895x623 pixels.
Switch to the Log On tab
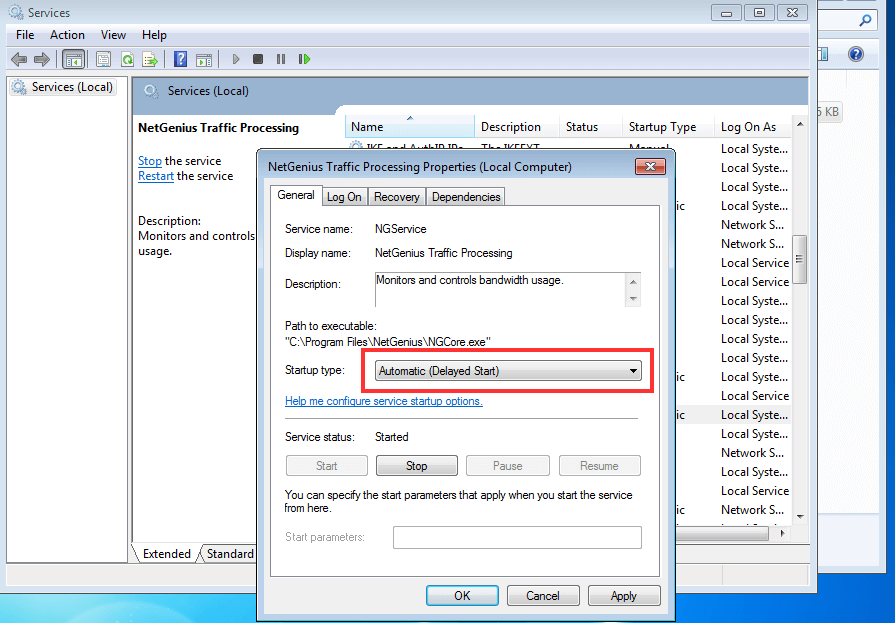344,197
